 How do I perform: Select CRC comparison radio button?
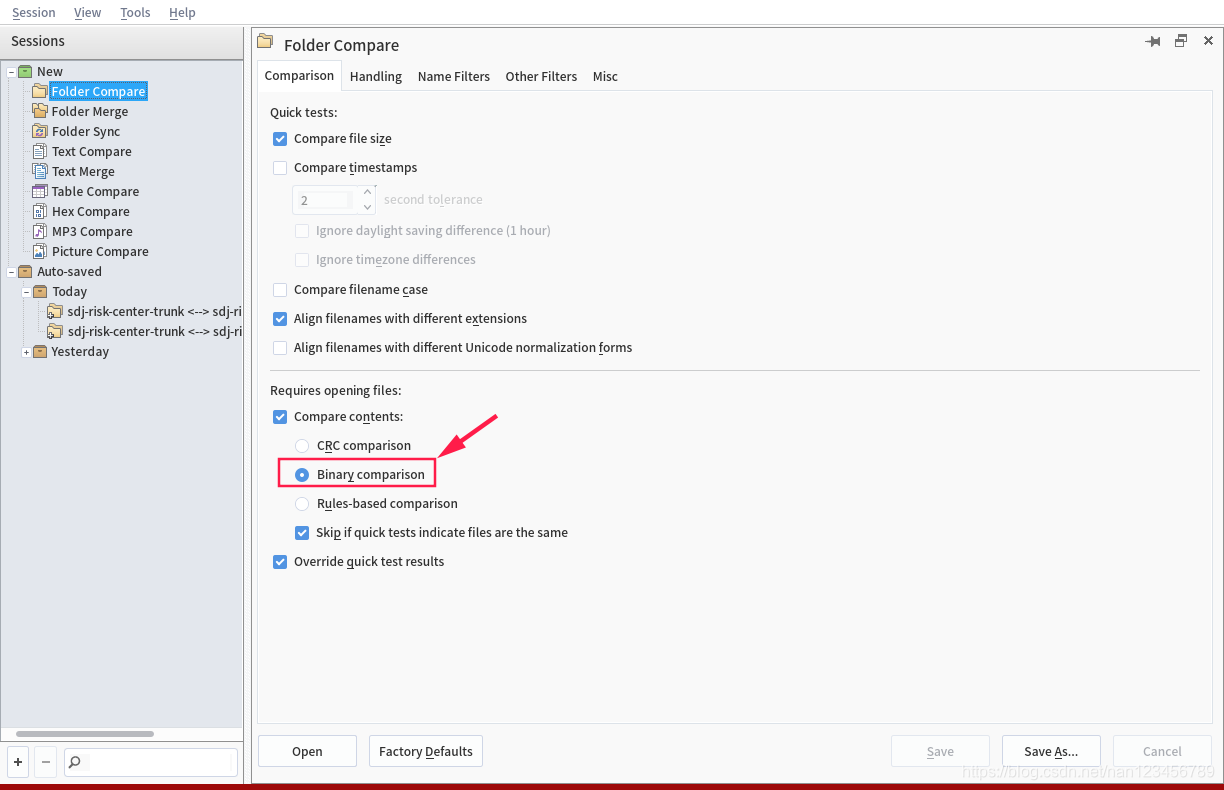[302, 446]
